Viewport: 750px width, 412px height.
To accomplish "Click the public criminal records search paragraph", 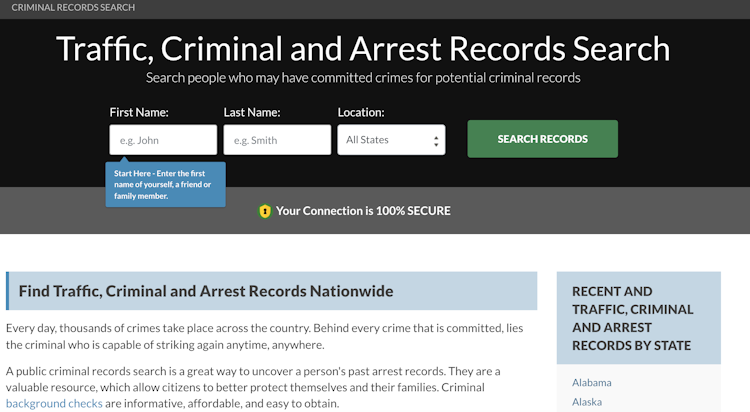I will (x=253, y=387).
